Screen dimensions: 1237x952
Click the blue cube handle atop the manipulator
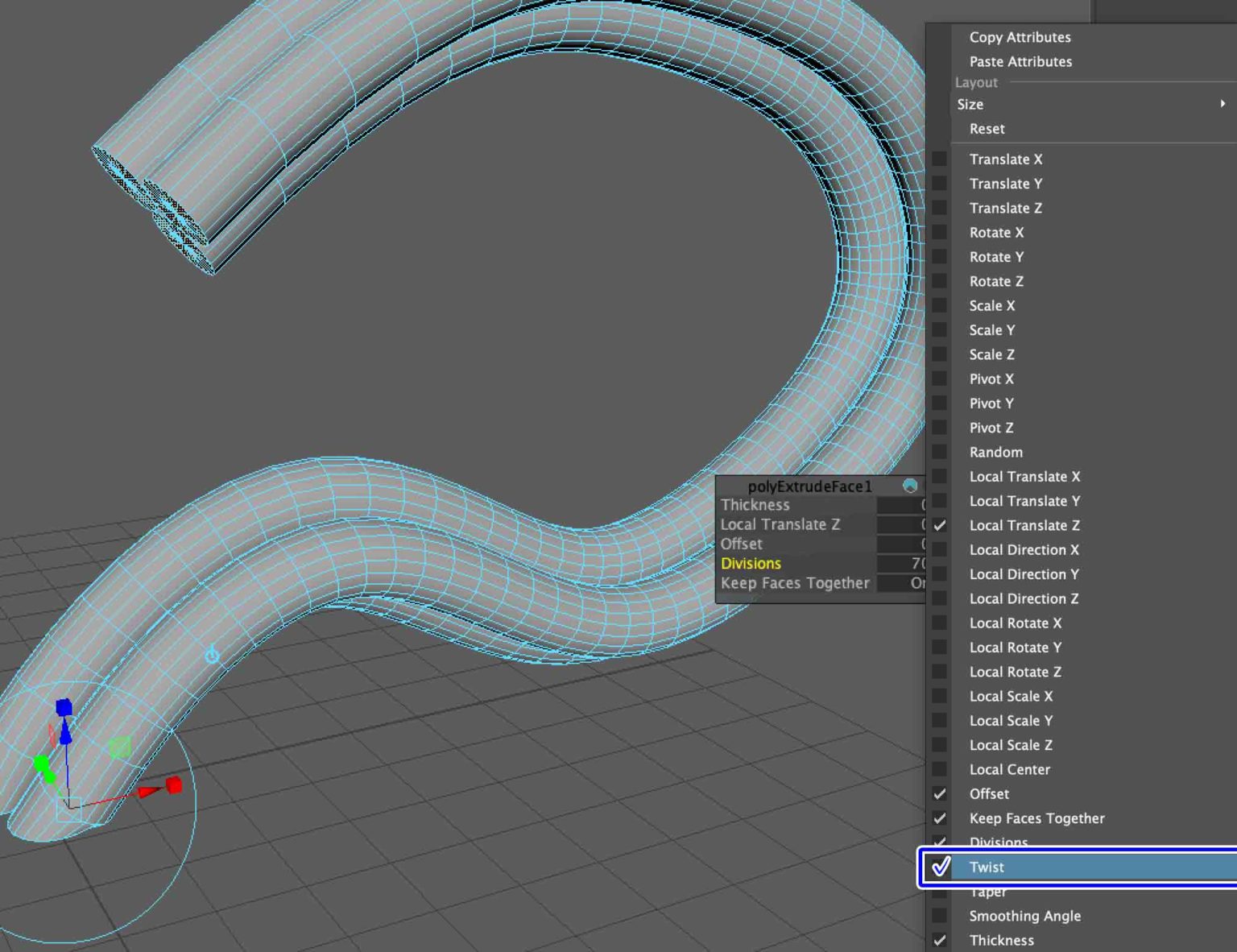click(x=64, y=706)
